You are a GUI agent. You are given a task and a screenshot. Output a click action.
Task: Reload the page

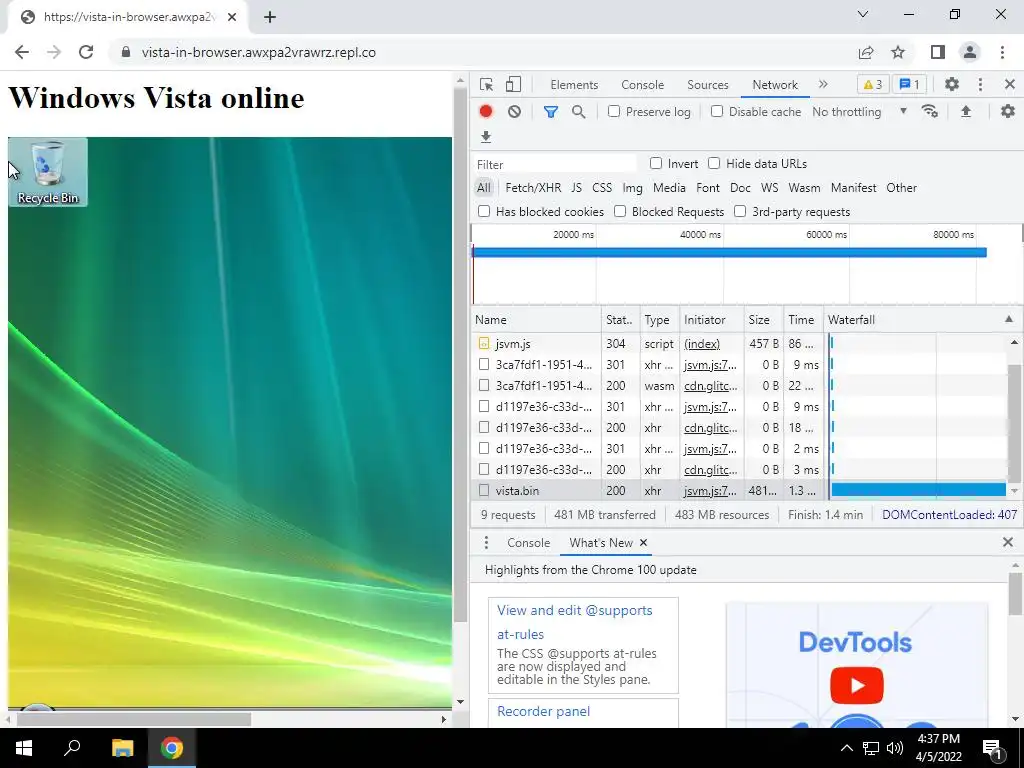(x=86, y=52)
